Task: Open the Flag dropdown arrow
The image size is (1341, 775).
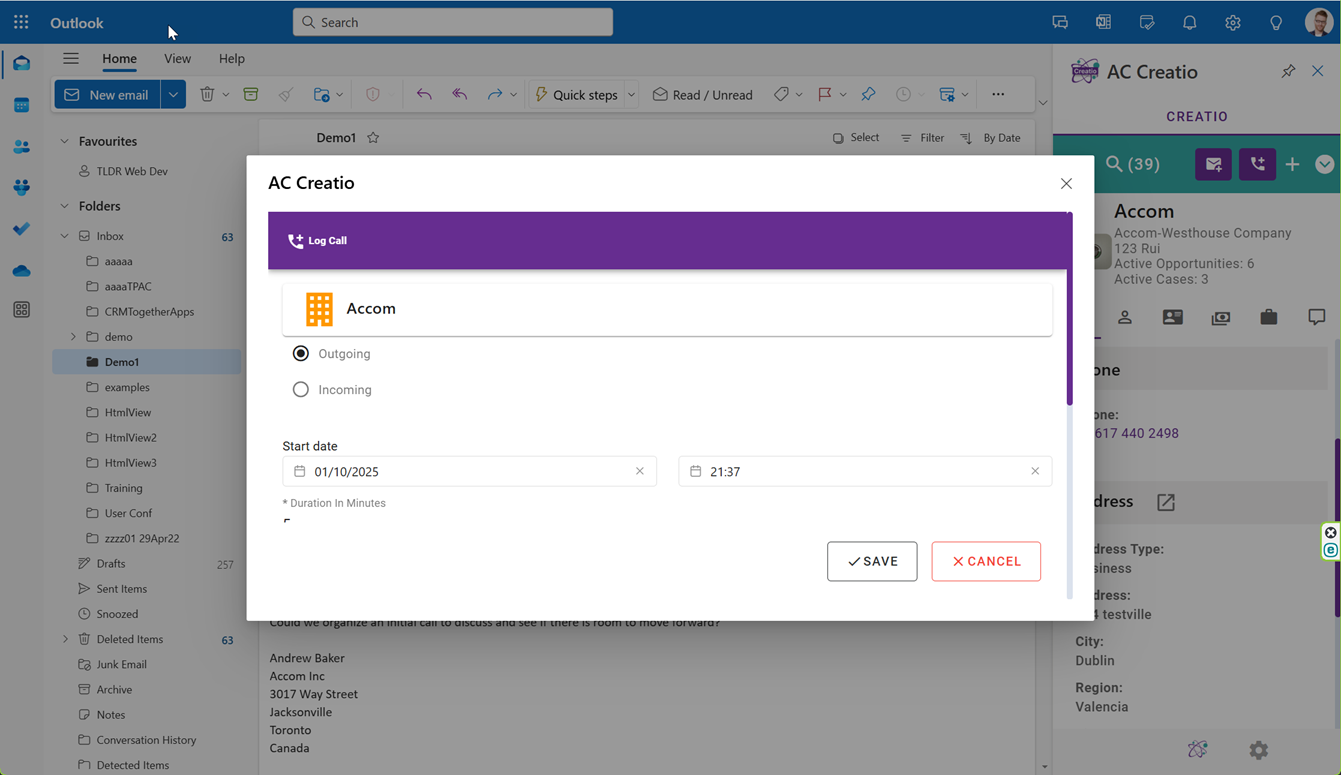Action: click(x=843, y=95)
